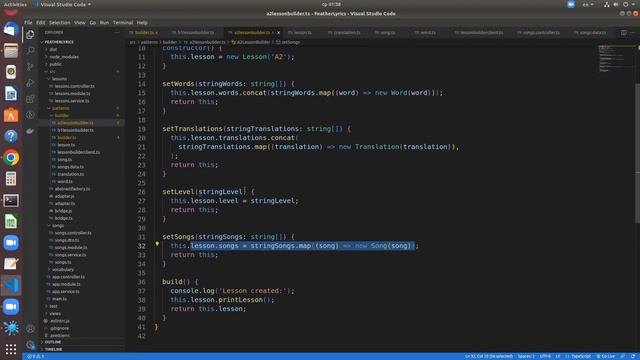Expand the vocabulary folder

pos(62,269)
